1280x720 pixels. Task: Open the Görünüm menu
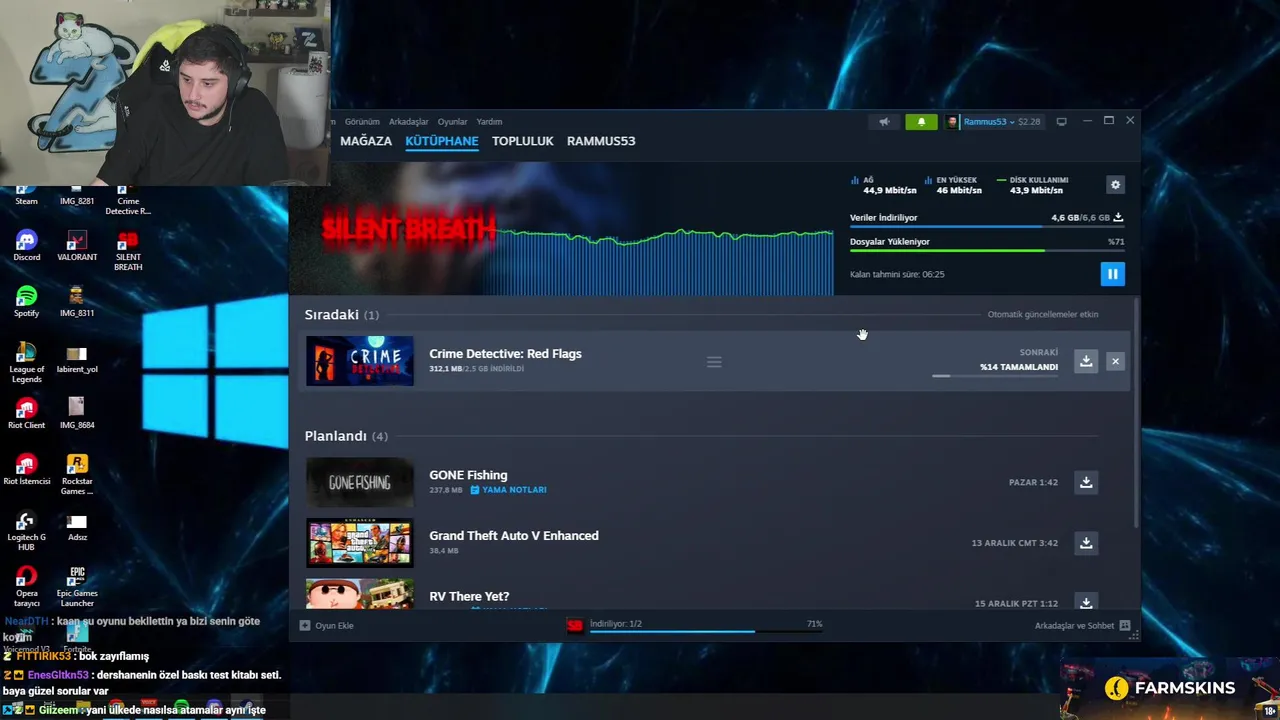tap(362, 122)
